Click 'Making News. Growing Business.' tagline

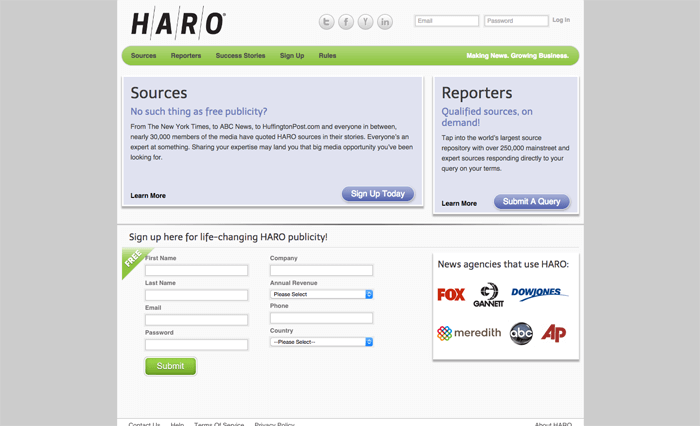517,56
